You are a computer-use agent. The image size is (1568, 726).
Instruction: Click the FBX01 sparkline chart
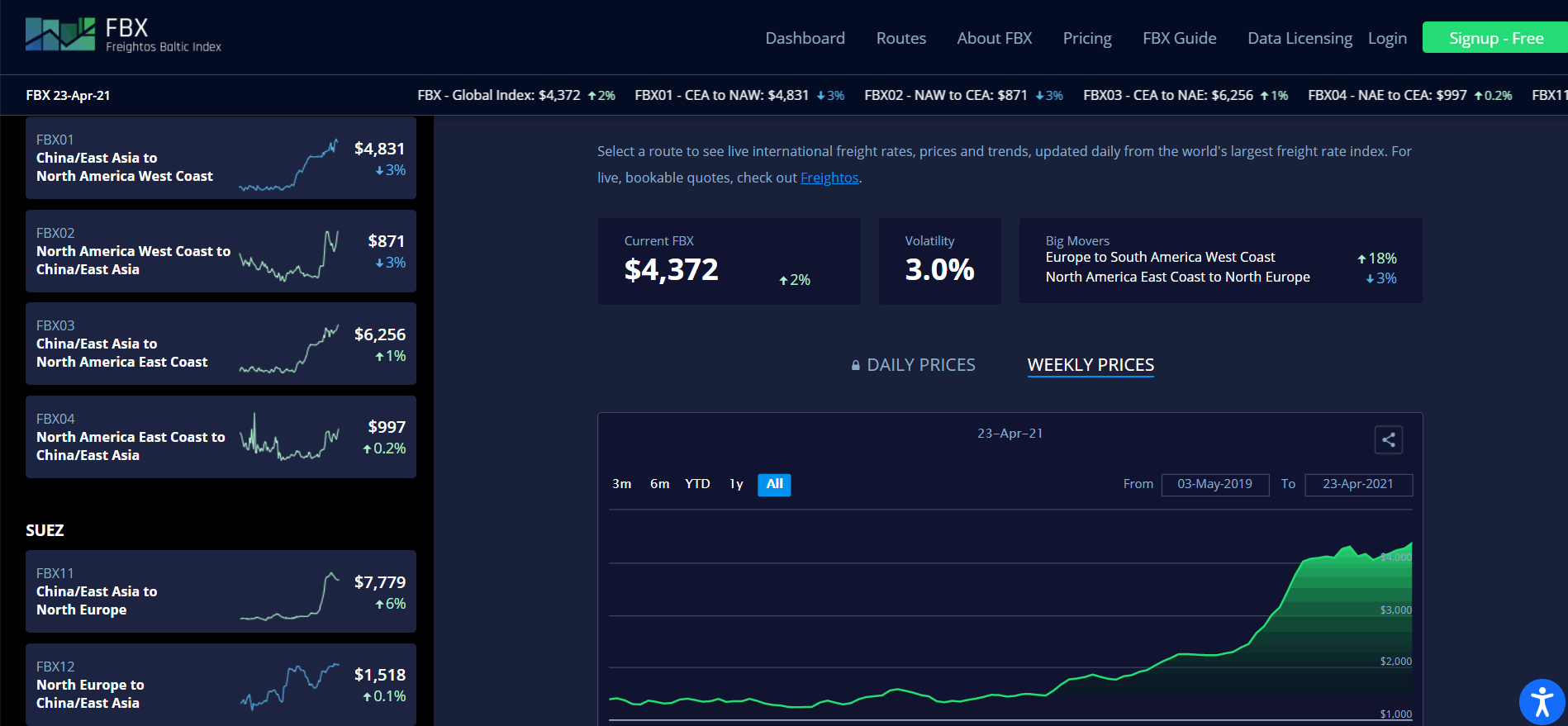pos(288,165)
